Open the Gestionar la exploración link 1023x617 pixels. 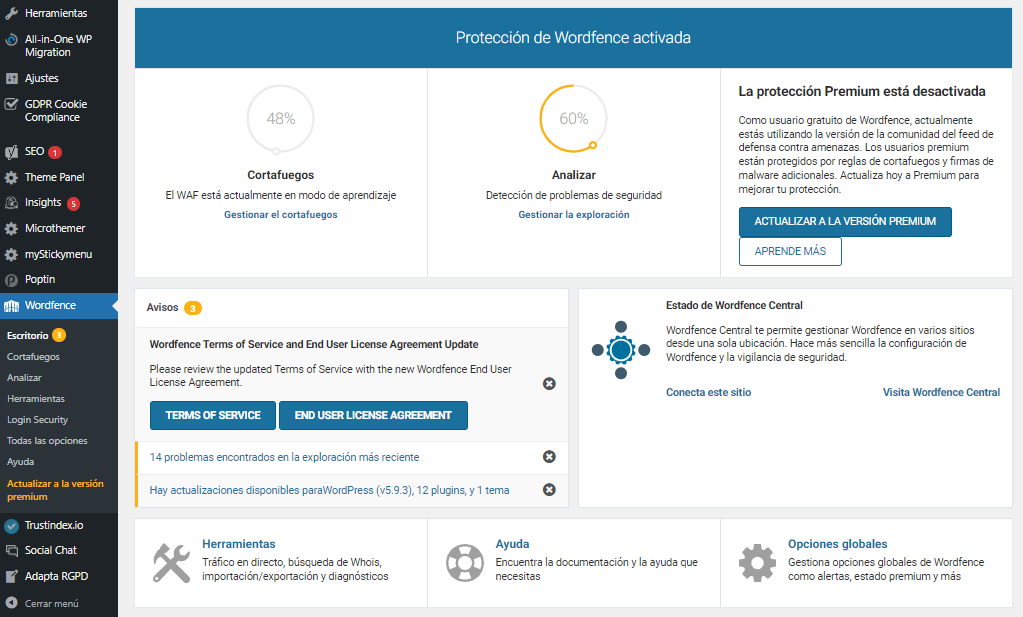pyautogui.click(x=571, y=213)
